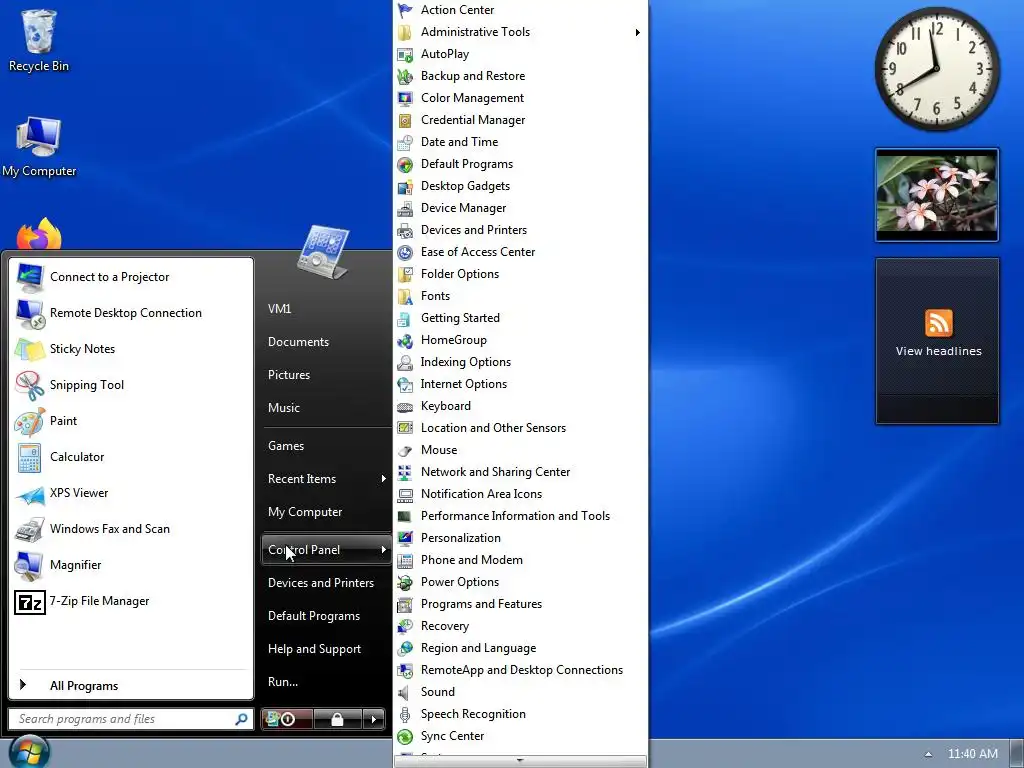The height and width of the screenshot is (768, 1024).
Task: Click the Credential Manager icon
Action: 405,121
